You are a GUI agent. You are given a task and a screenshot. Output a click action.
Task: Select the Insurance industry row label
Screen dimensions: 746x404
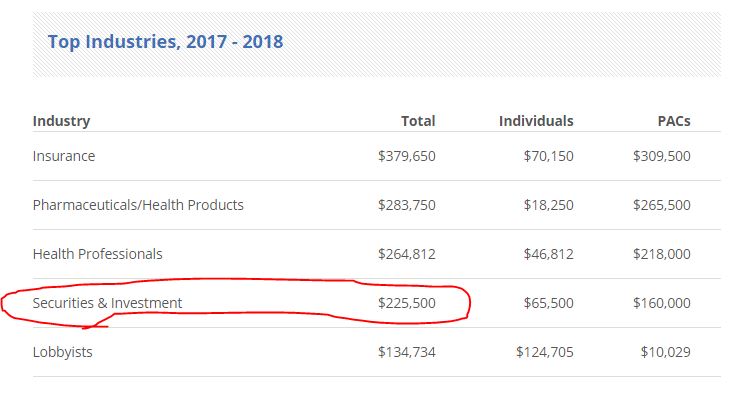tap(64, 156)
